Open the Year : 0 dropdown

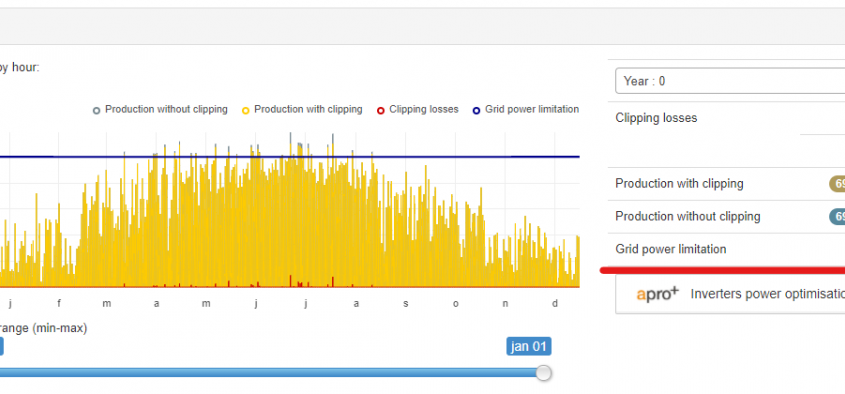(x=730, y=81)
